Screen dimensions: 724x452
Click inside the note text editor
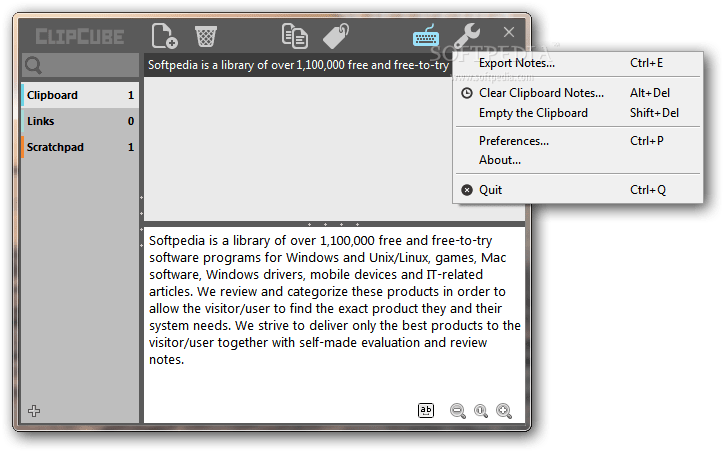click(334, 325)
